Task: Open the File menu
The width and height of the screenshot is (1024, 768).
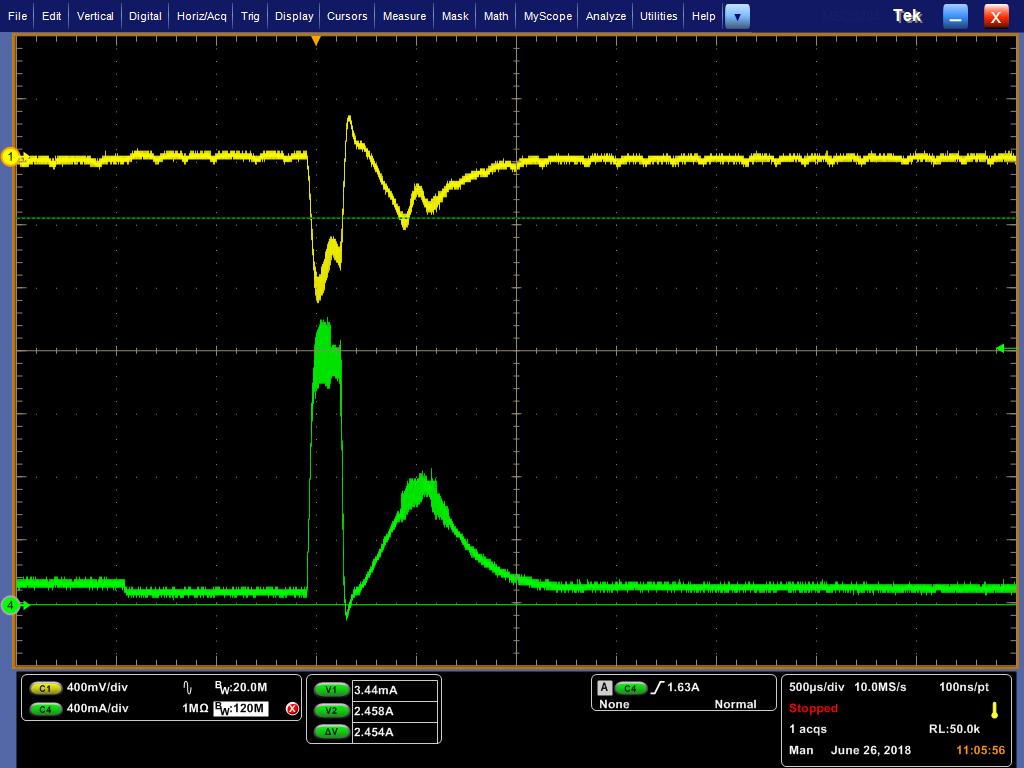Action: [17, 16]
